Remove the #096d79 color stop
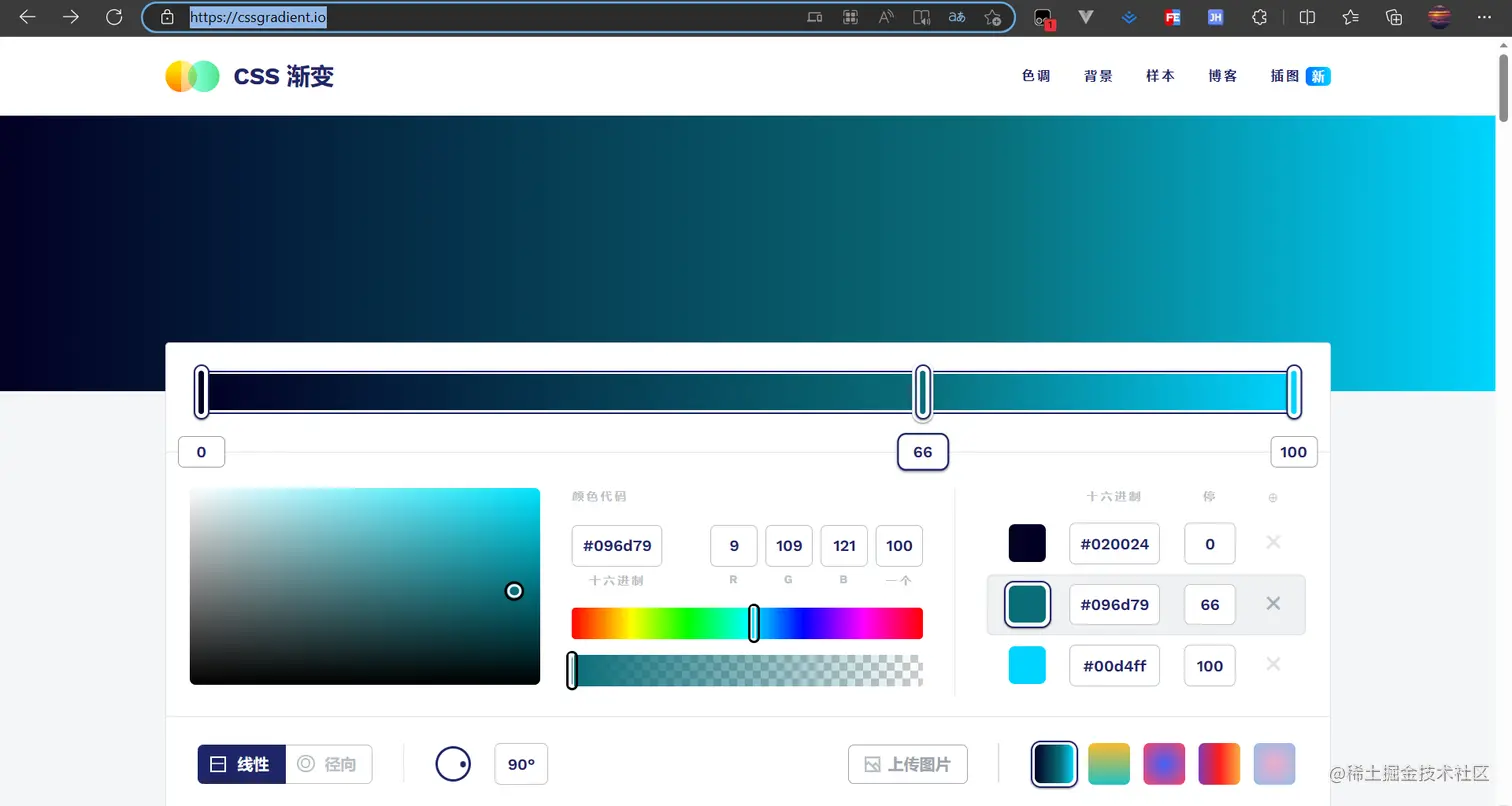This screenshot has height=806, width=1512. pyautogui.click(x=1273, y=603)
